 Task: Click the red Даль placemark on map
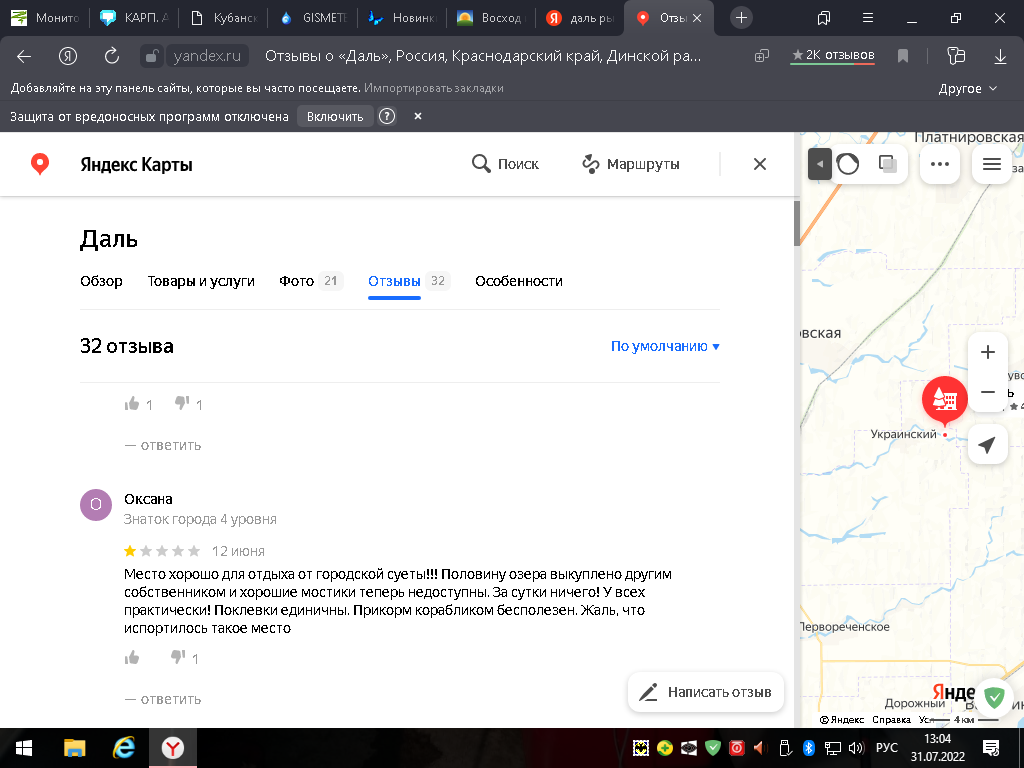(x=944, y=400)
